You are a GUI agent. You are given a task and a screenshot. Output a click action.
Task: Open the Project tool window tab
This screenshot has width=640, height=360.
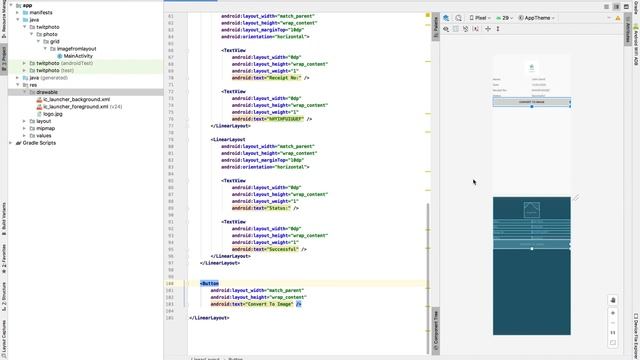point(4,59)
